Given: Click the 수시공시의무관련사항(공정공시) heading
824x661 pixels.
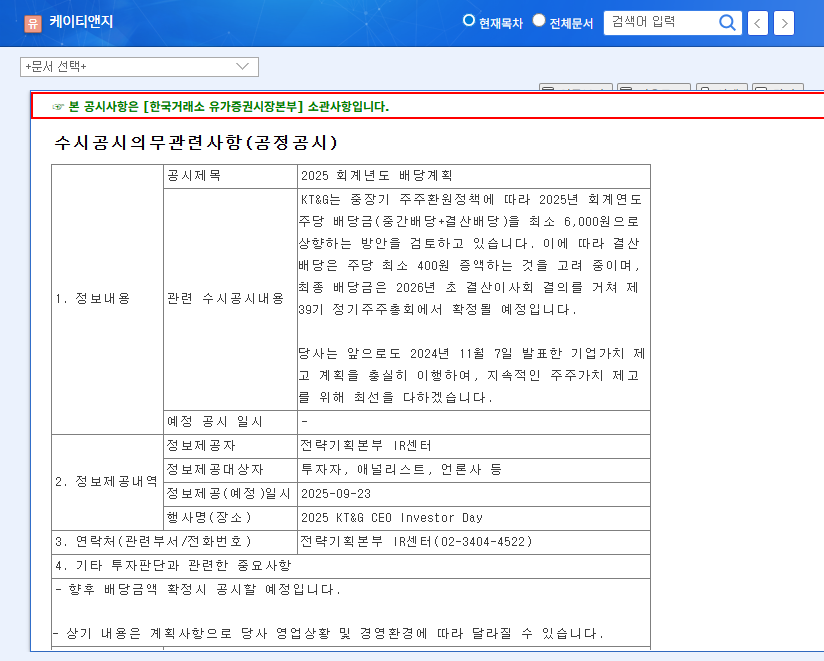Looking at the screenshot, I should coord(196,143).
